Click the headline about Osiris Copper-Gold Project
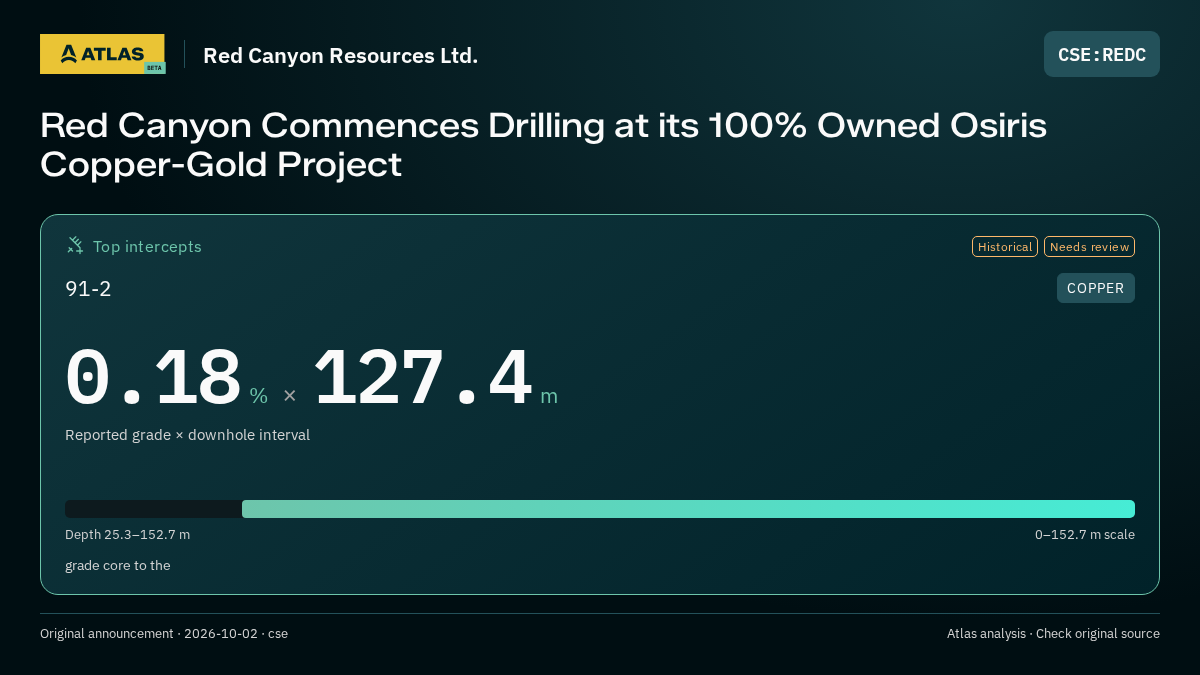1200x675 pixels. pyautogui.click(x=543, y=144)
